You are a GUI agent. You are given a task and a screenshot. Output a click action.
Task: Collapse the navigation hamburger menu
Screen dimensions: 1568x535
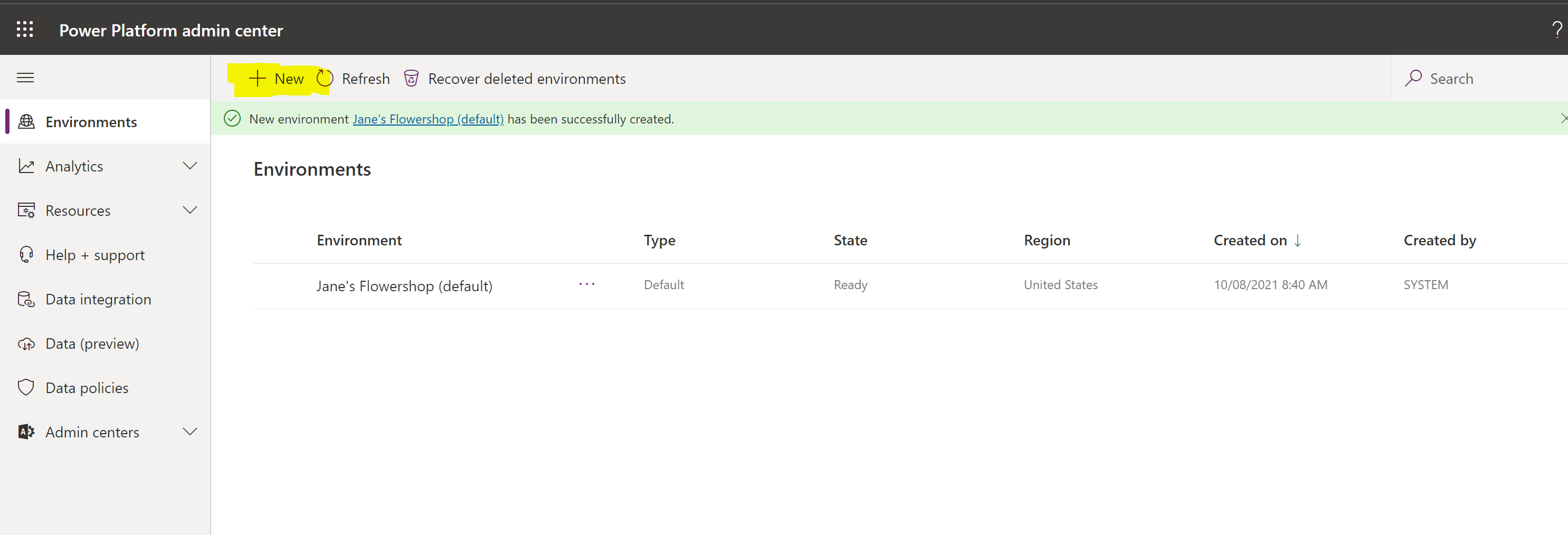coord(25,78)
